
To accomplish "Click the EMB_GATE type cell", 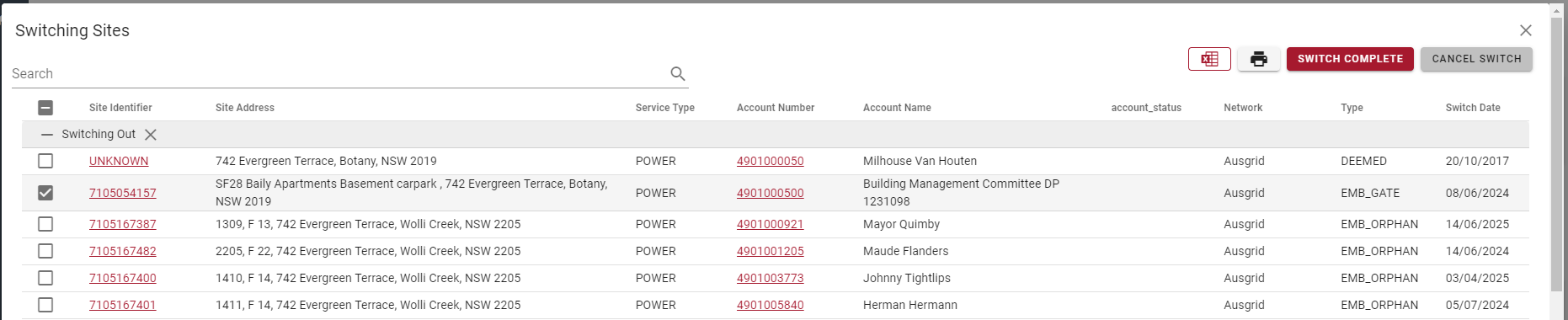I will [1370, 193].
